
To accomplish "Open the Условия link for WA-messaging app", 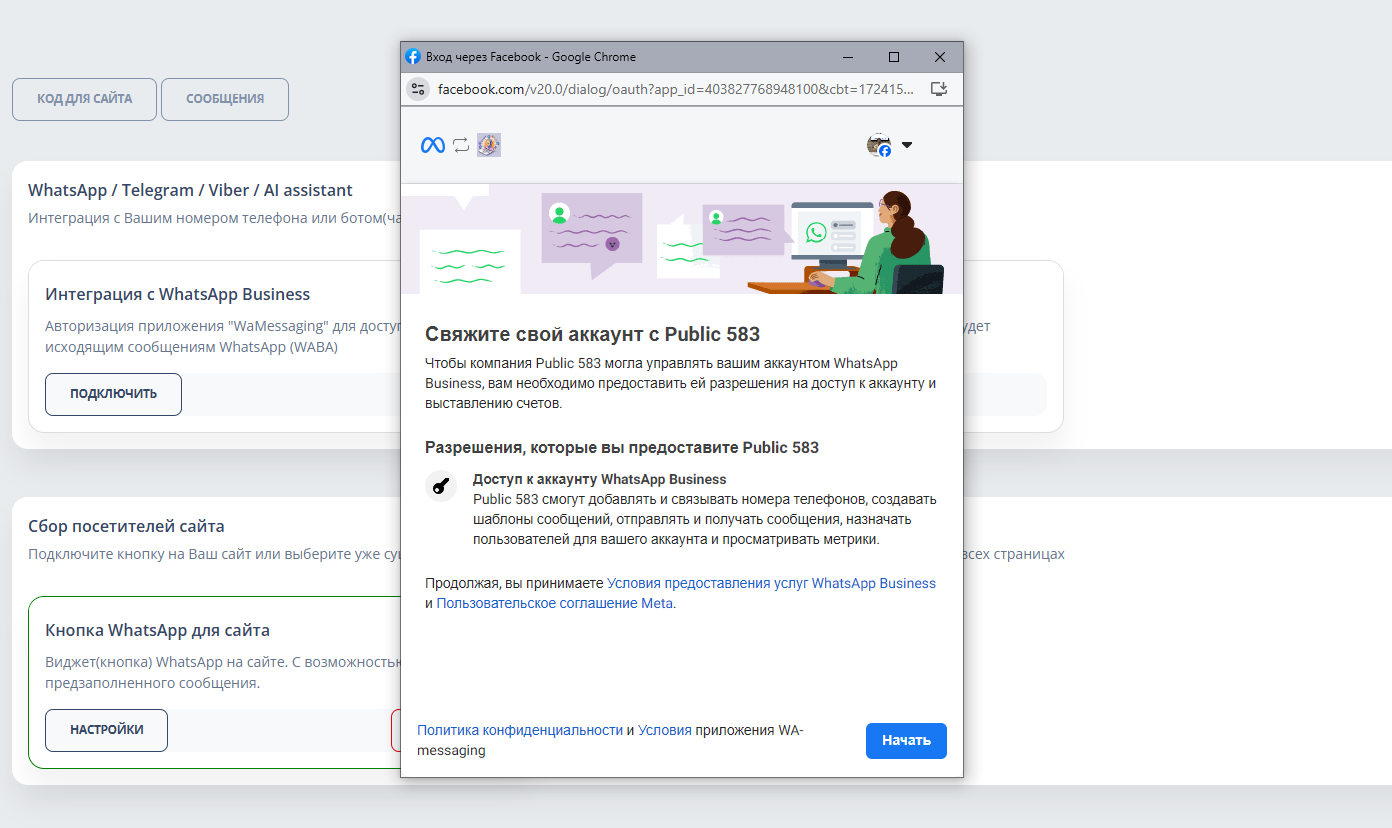I will (x=665, y=730).
